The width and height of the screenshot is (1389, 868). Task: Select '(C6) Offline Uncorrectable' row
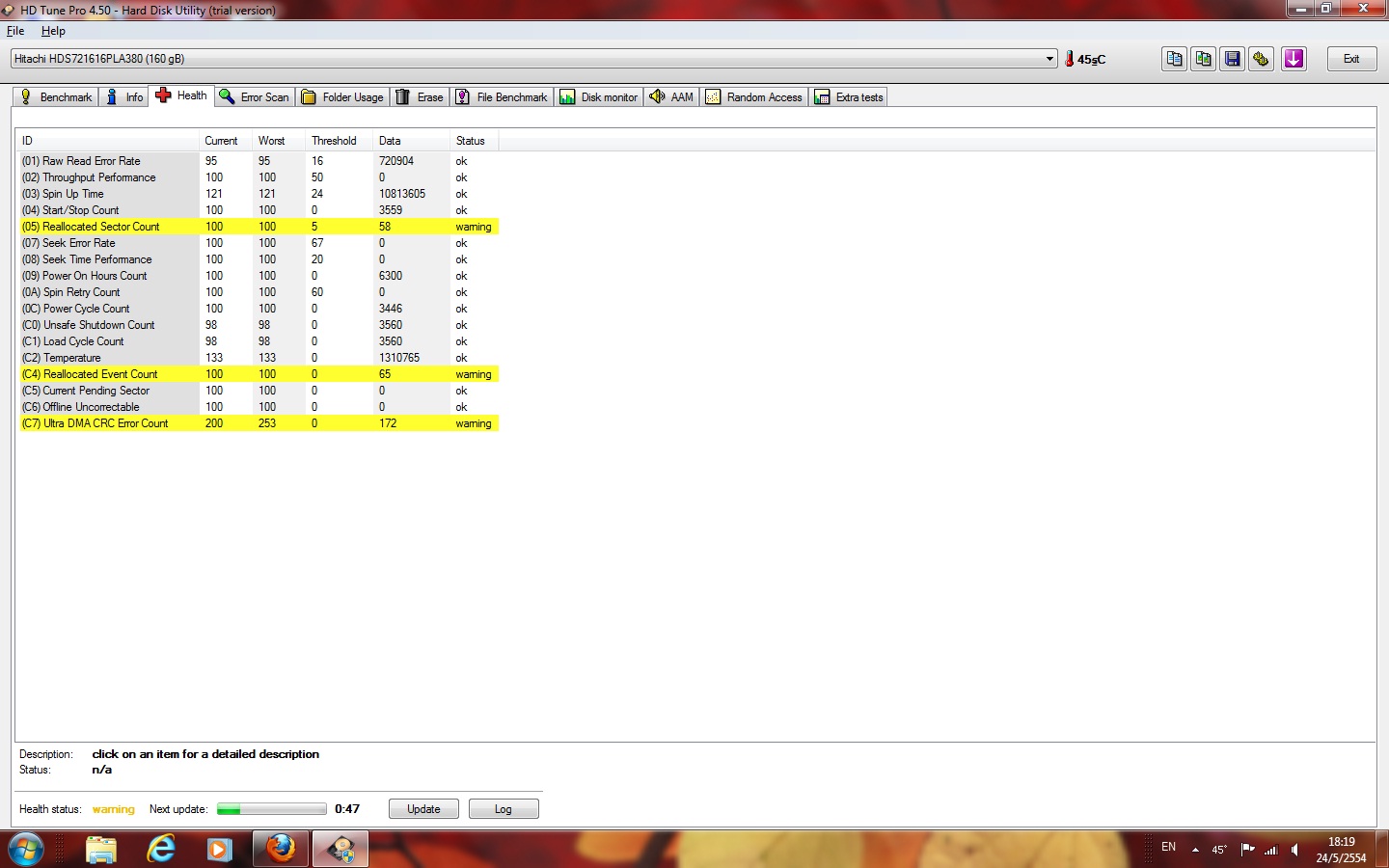point(259,407)
